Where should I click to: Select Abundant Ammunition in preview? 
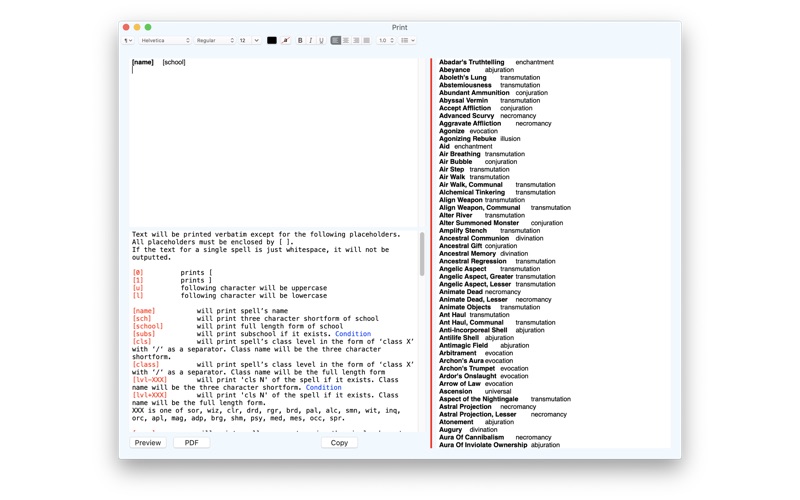pyautogui.click(x=474, y=93)
